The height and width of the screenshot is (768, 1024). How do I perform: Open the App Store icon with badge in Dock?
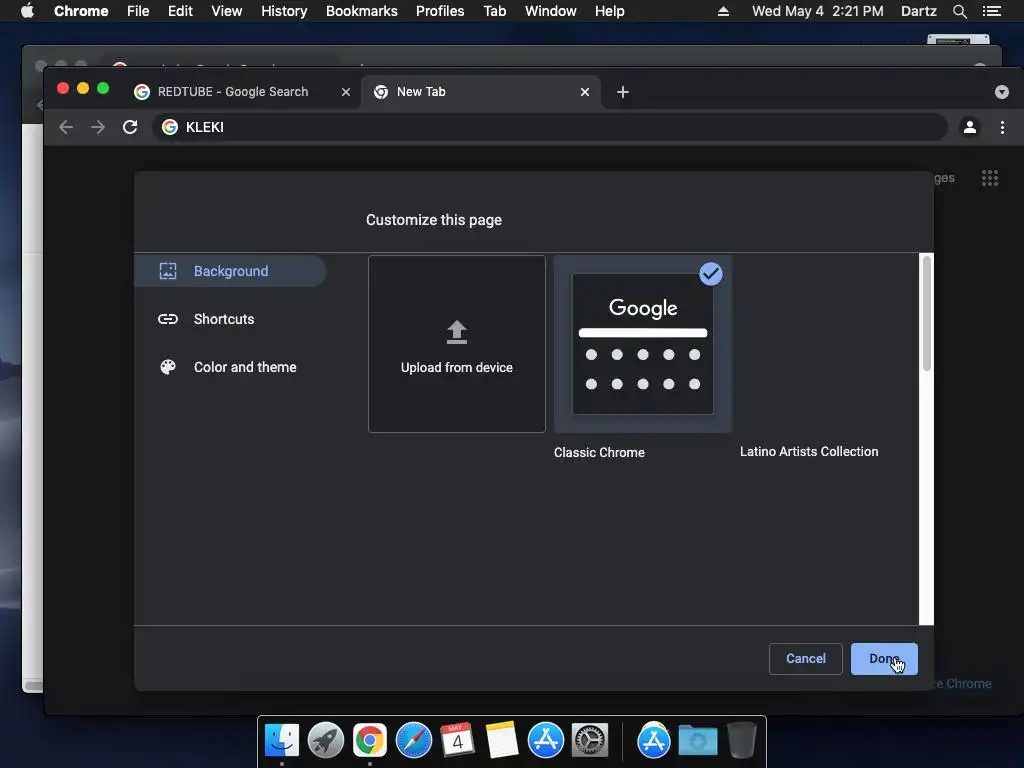[654, 741]
